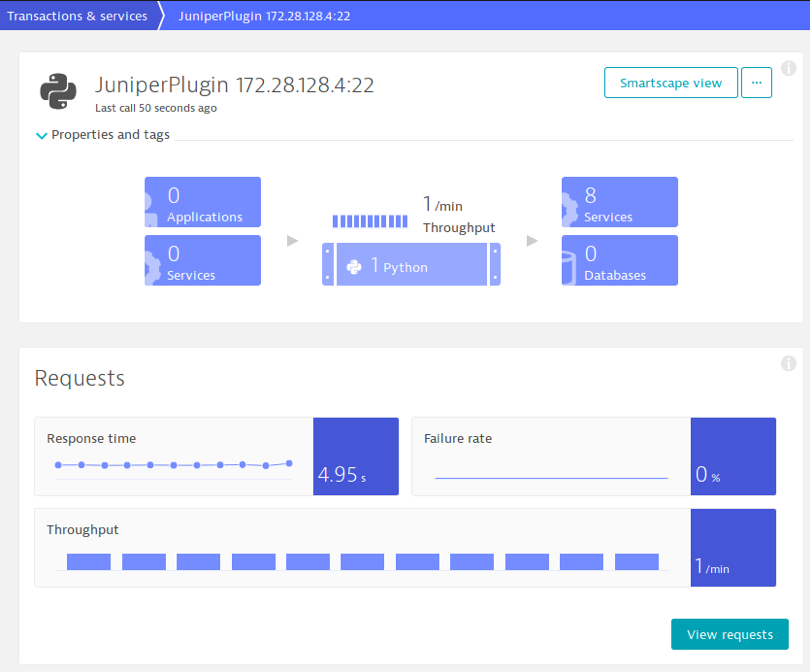Click the large Python logo icon
The width and height of the screenshot is (810, 672).
tap(58, 91)
